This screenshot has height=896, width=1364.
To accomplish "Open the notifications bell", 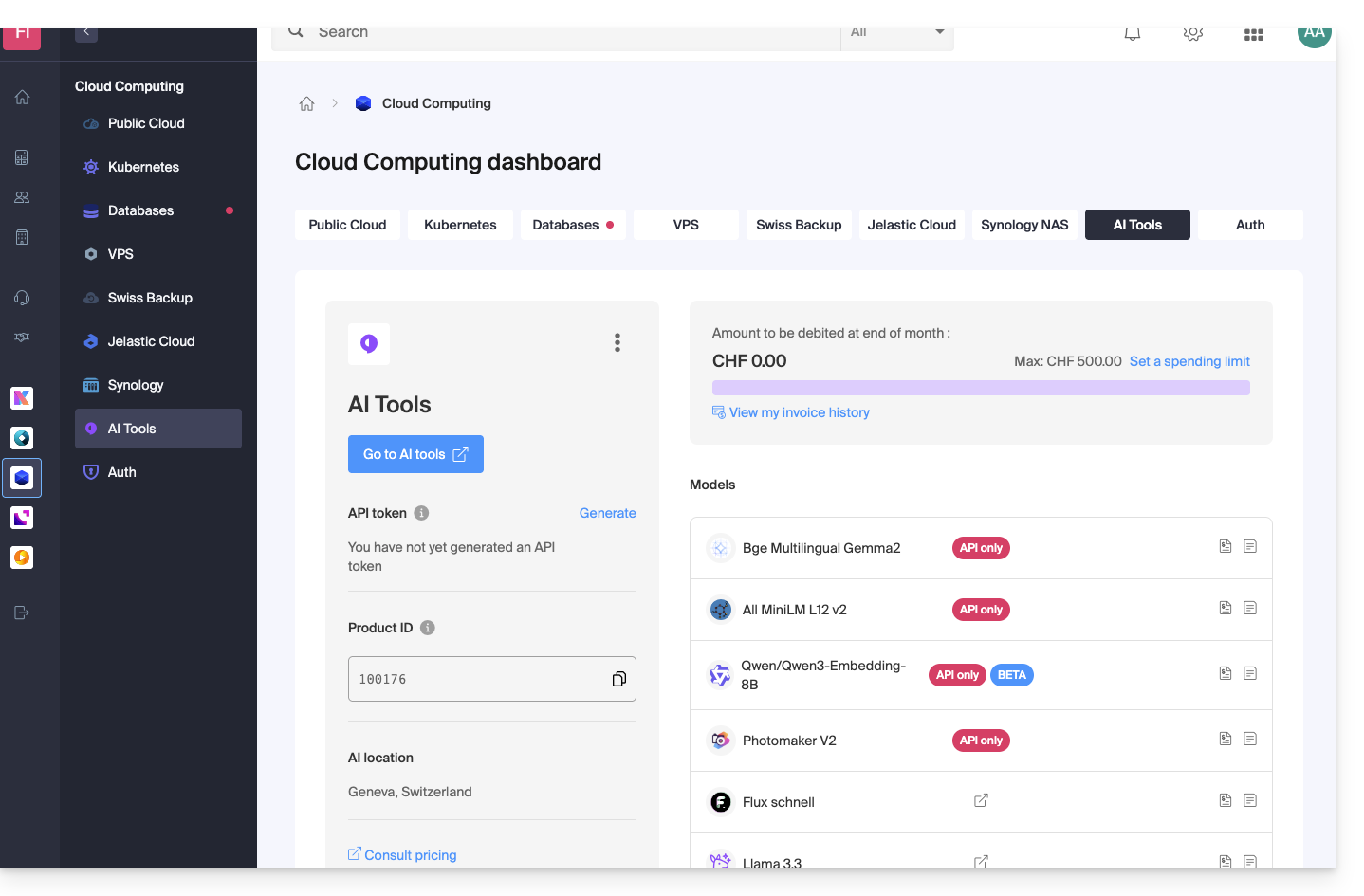I will point(1132,34).
